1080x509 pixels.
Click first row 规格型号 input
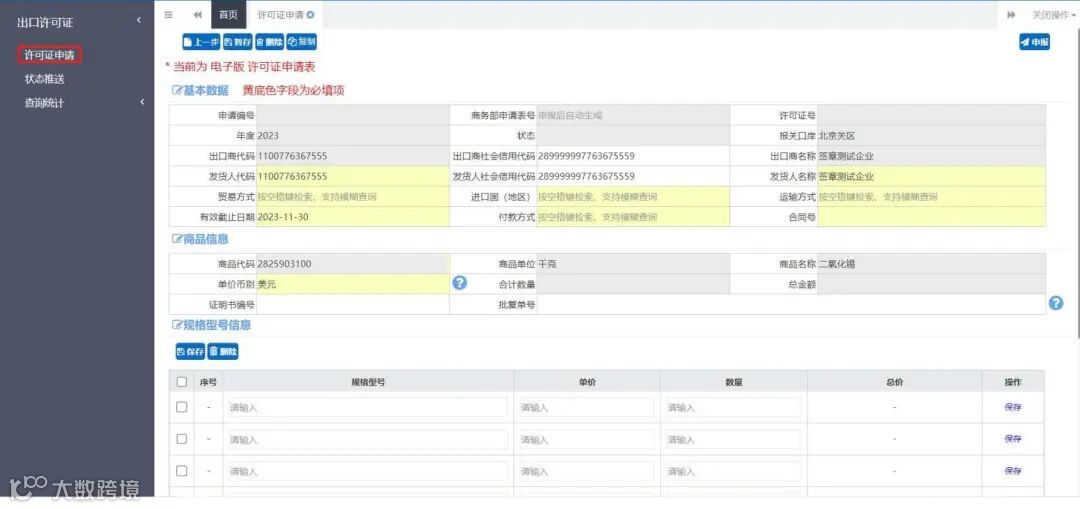pos(367,407)
